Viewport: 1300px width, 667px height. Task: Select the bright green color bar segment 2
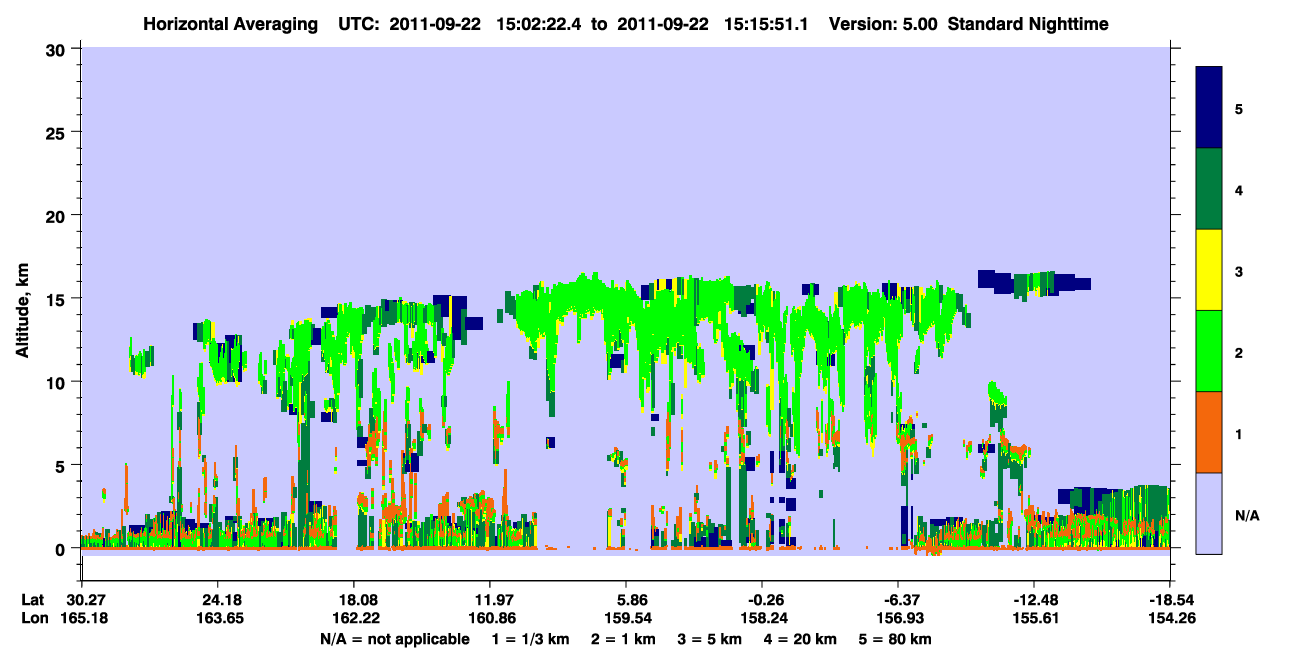(1209, 351)
